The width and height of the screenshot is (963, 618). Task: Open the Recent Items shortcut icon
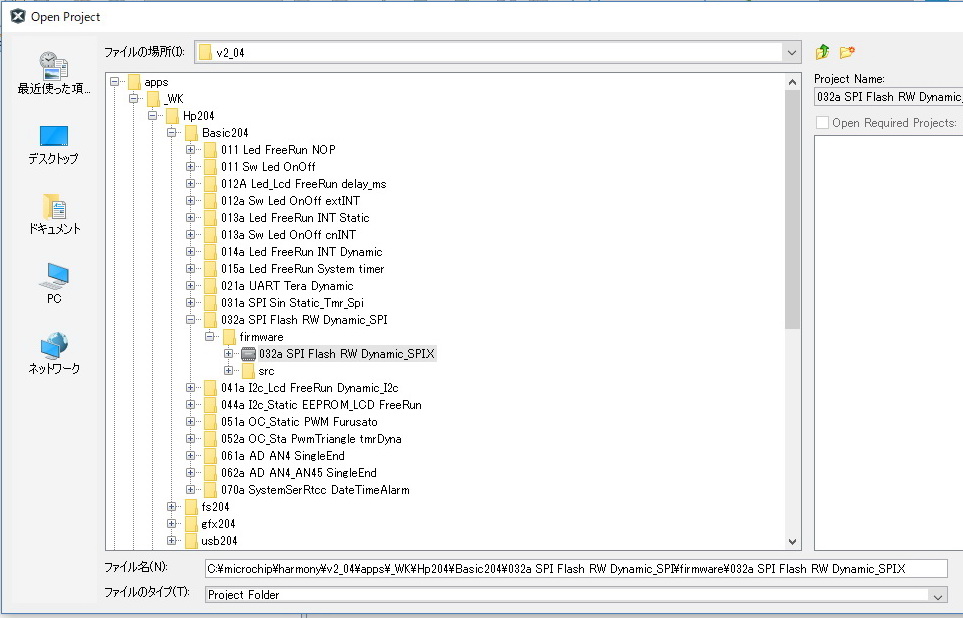point(54,64)
